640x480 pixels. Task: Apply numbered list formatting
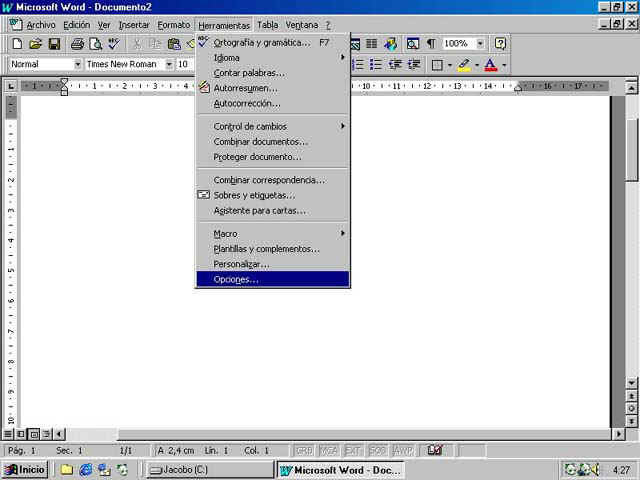358,64
